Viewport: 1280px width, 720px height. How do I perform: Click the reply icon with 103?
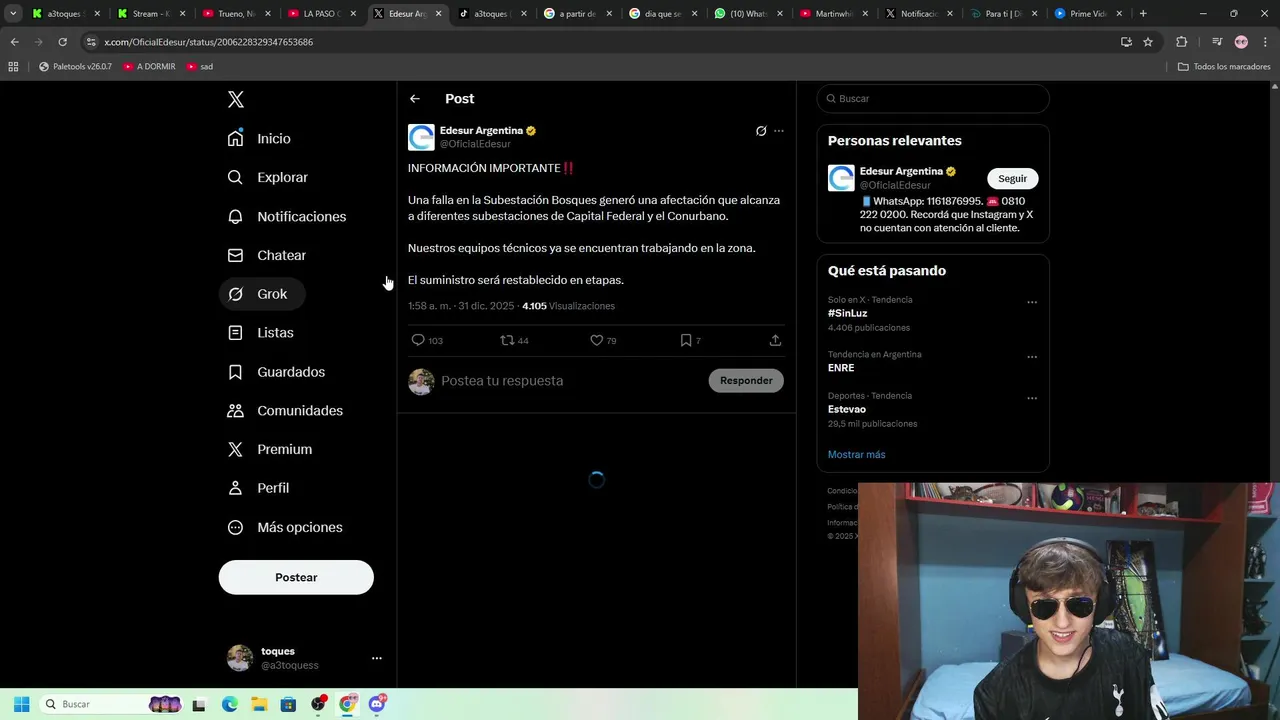(x=427, y=340)
